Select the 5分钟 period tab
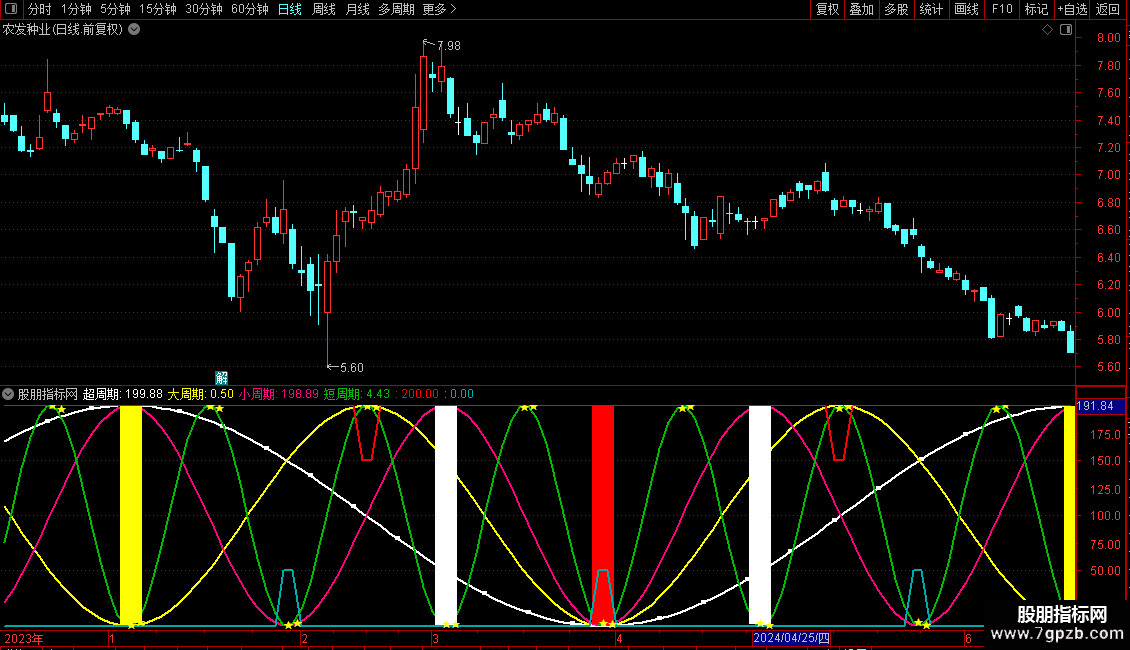The width and height of the screenshot is (1130, 650). [115, 9]
